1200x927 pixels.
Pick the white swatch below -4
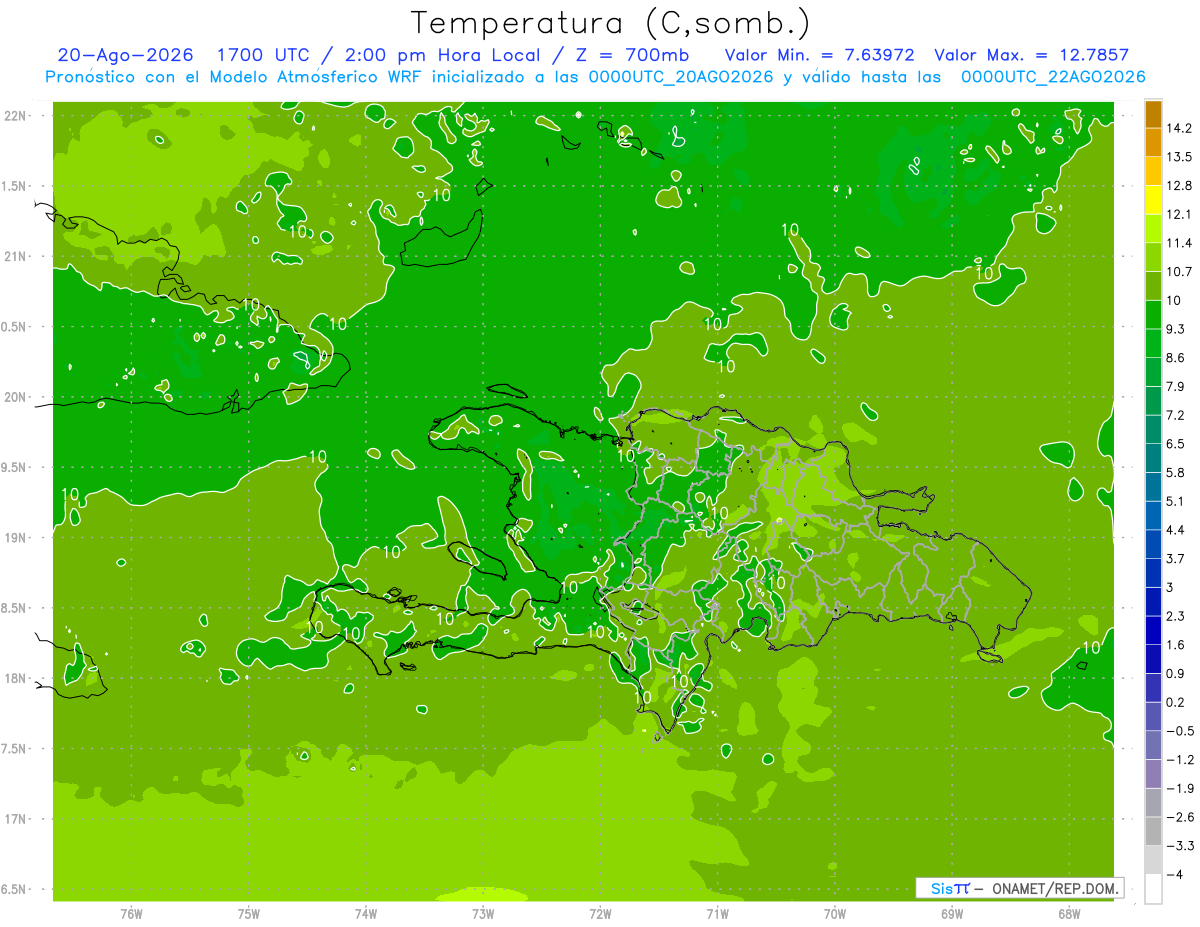[1153, 888]
